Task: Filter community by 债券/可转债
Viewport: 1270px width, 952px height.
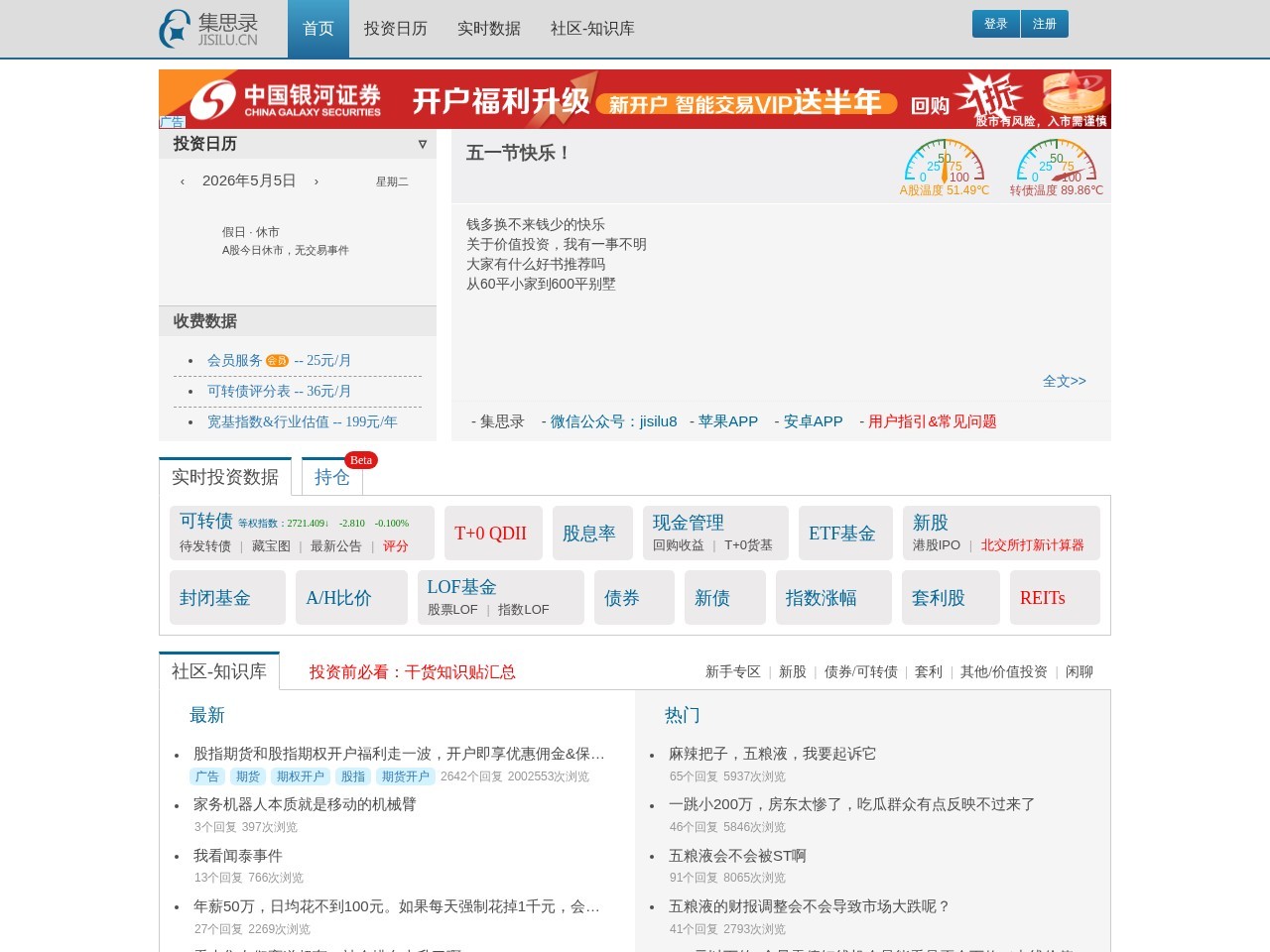Action: pos(861,672)
